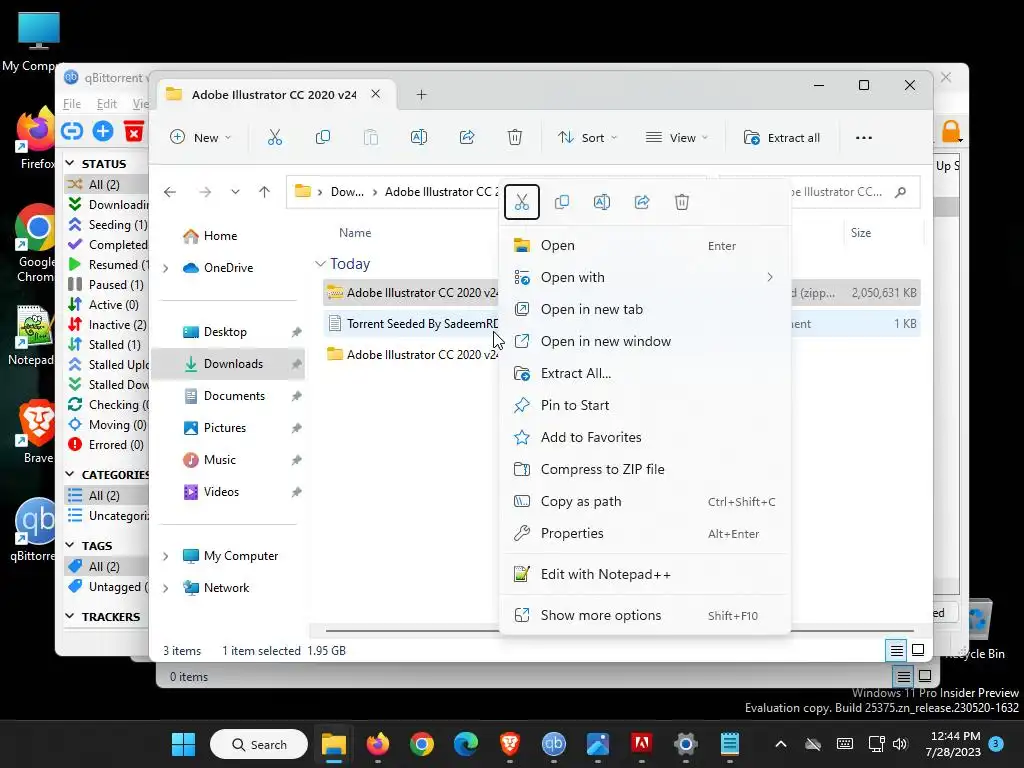Open Google Chrome desktop shortcut
This screenshot has width=1024, height=768.
(36, 244)
